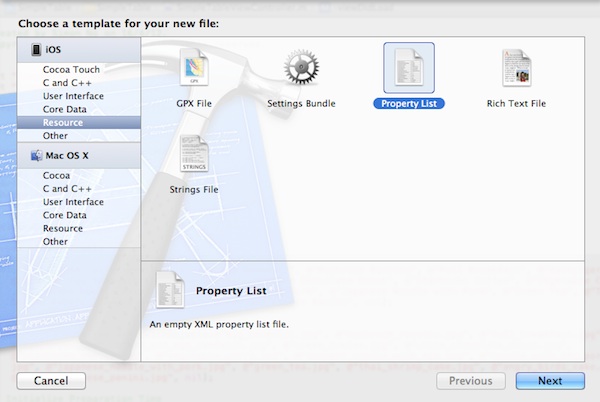Pick the Rich Text File template icon
This screenshot has height=402, width=600.
tap(516, 70)
